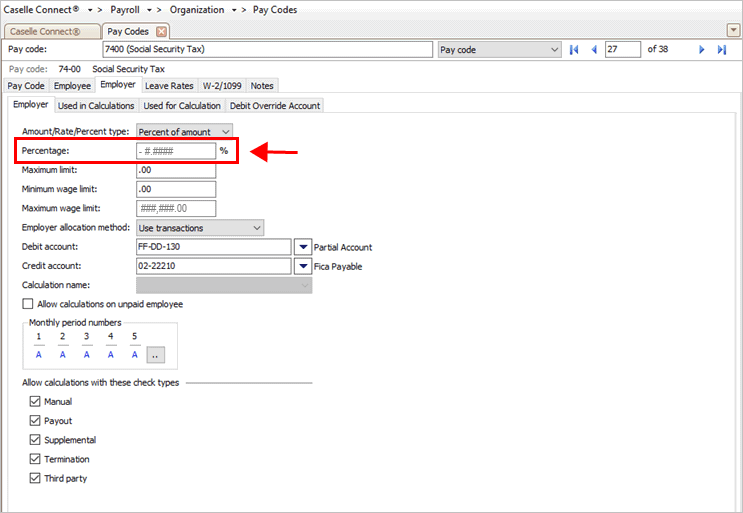Expand the Organization breadcrumb arrow
Image resolution: width=743 pixels, height=513 pixels.
[x=234, y=10]
